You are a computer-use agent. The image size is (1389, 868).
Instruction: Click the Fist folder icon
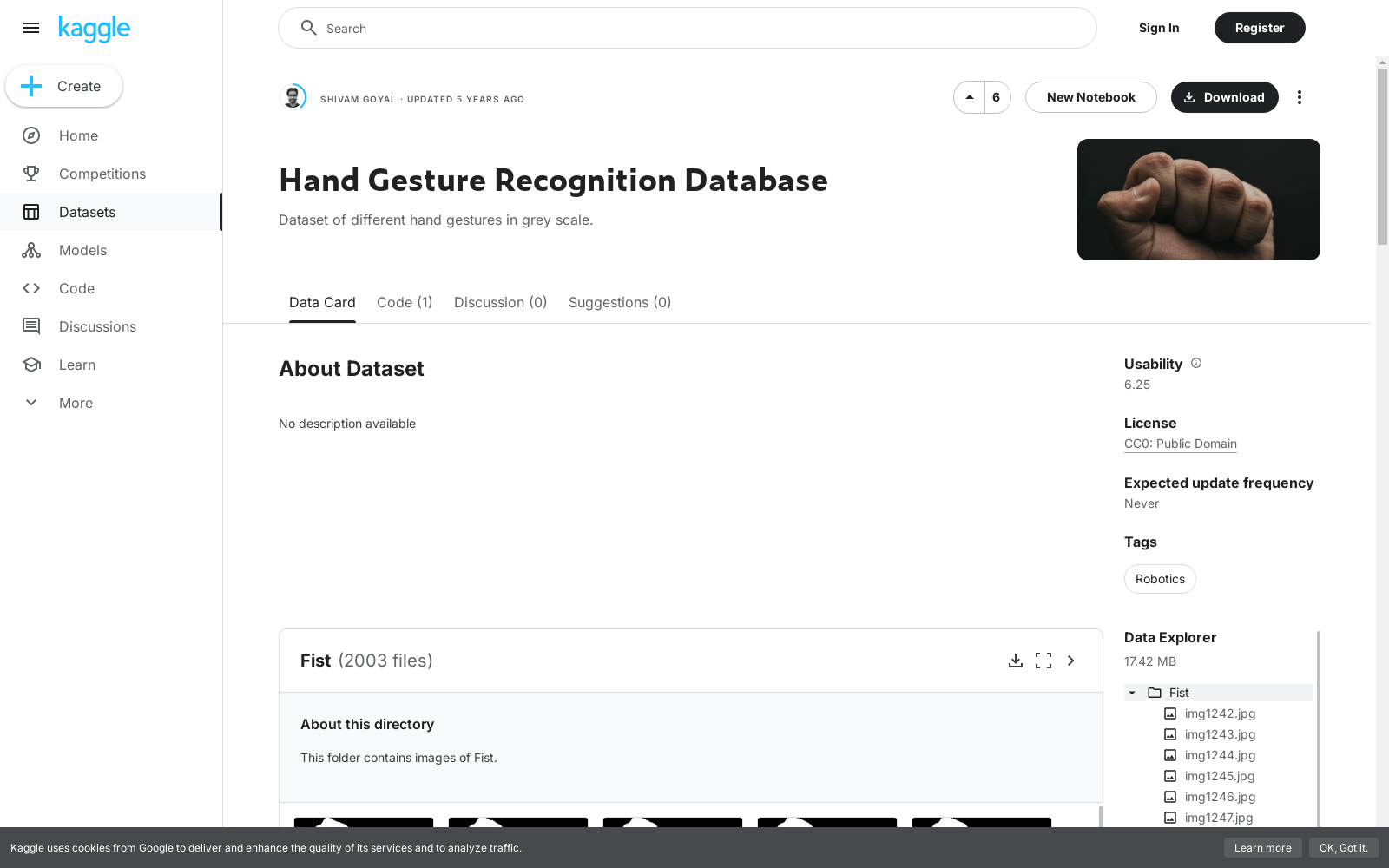click(1155, 693)
